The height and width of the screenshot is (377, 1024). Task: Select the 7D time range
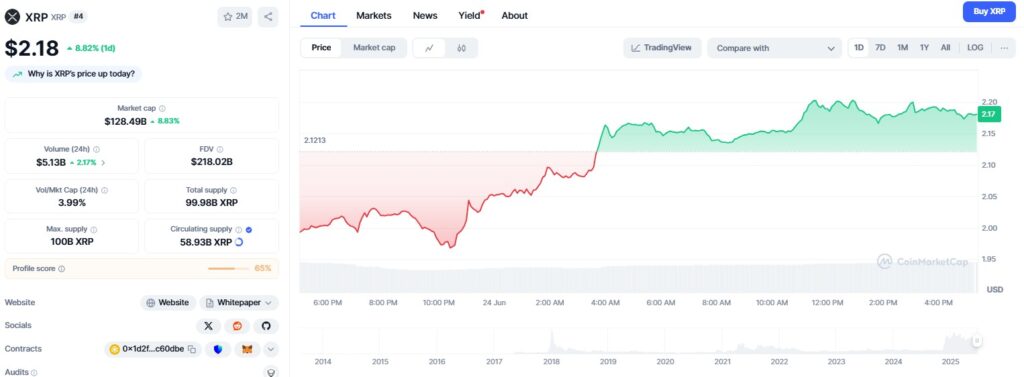point(880,48)
